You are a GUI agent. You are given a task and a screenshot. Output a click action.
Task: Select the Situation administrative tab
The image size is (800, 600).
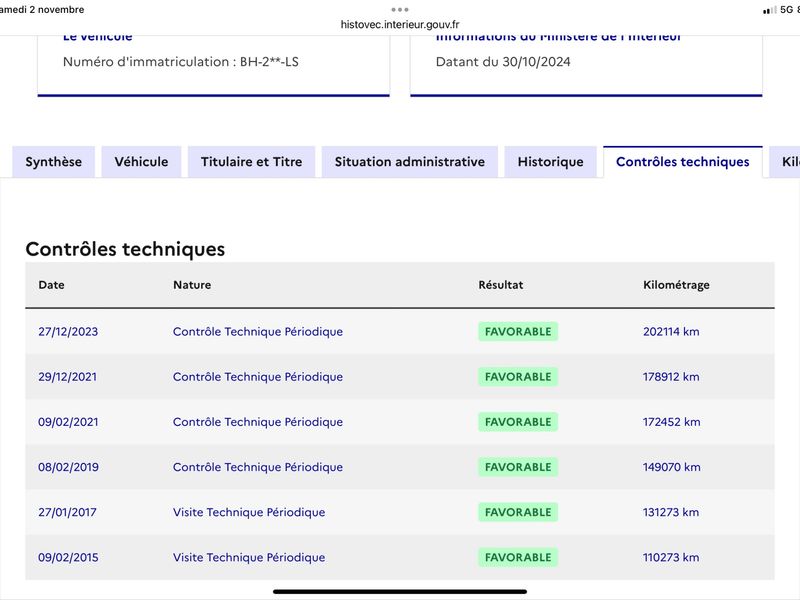pos(410,162)
